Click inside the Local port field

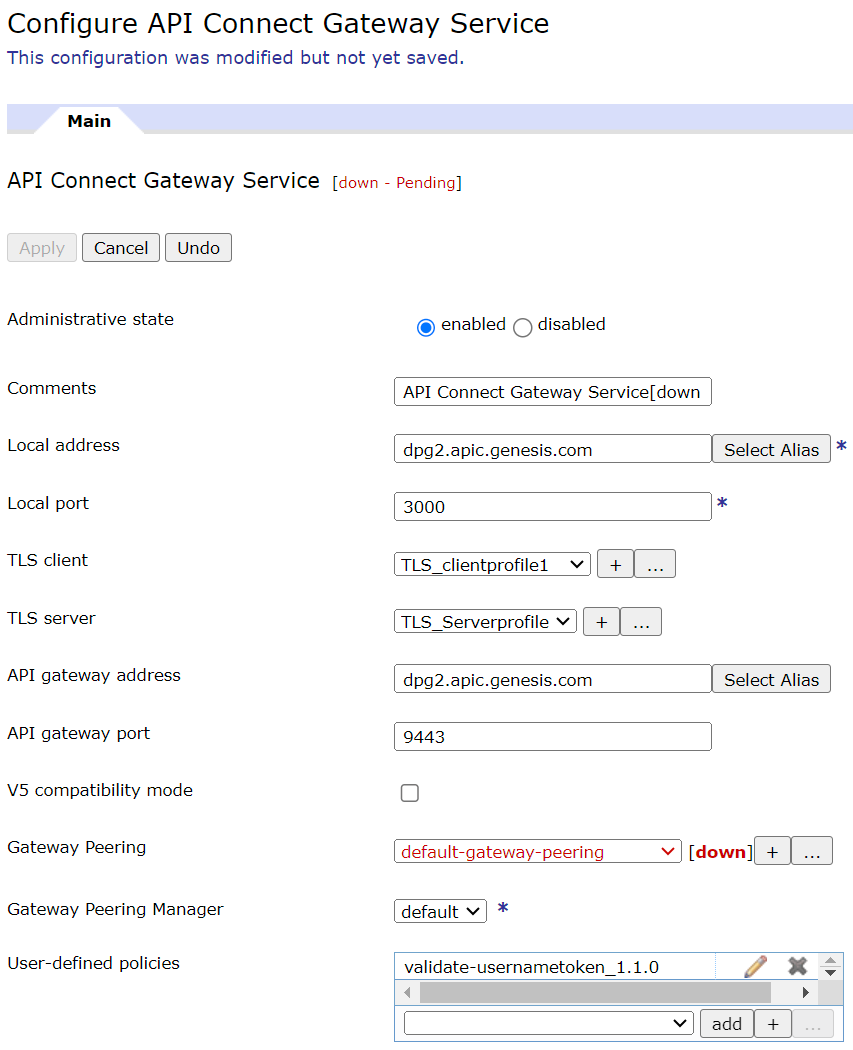tap(552, 506)
